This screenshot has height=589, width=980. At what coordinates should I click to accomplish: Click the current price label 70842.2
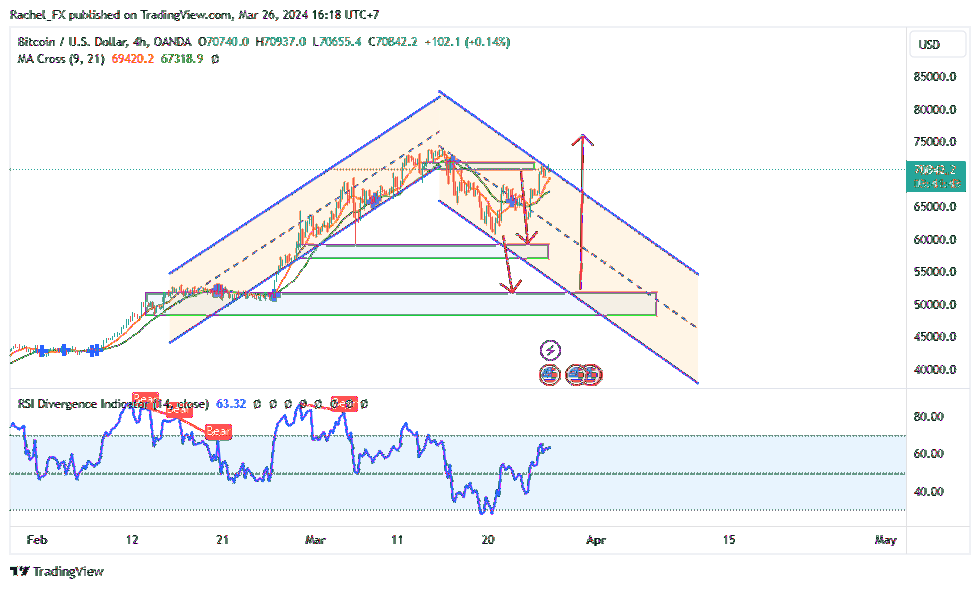pyautogui.click(x=936, y=169)
